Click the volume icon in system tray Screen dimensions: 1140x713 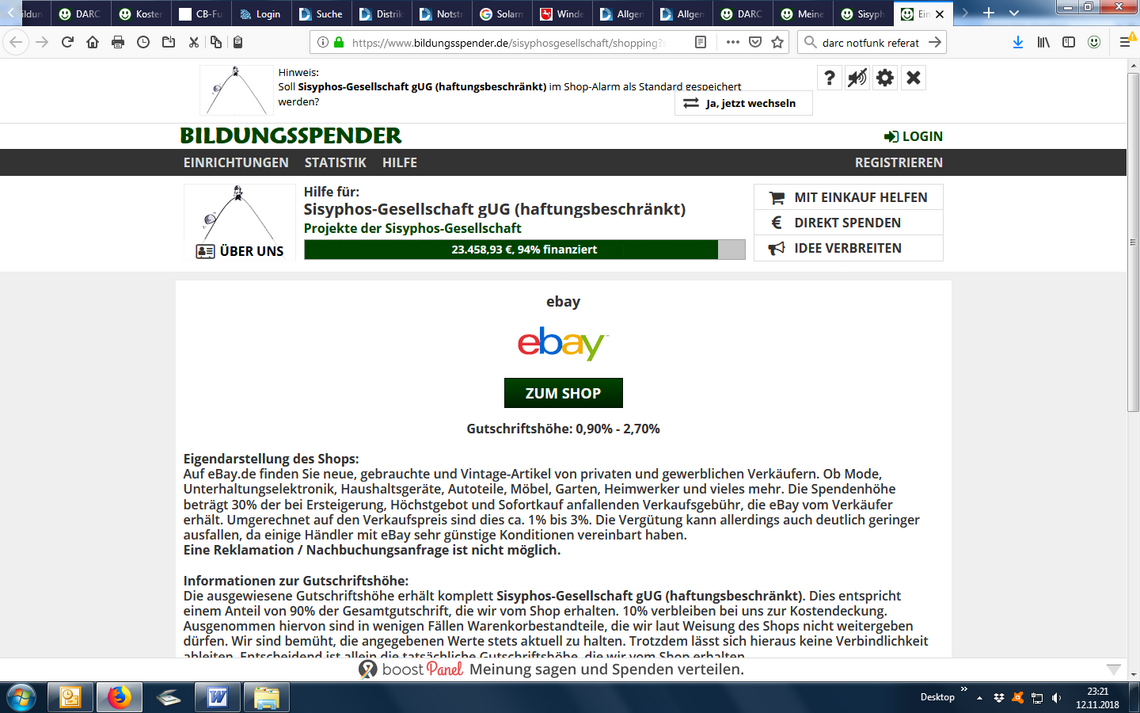[1056, 698]
